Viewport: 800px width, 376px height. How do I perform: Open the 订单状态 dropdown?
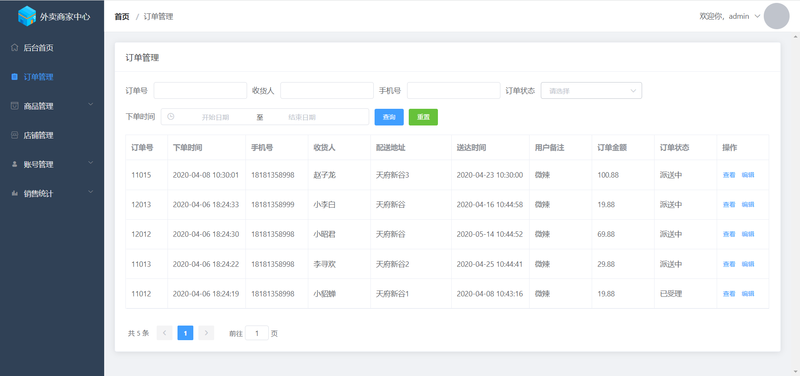pos(591,91)
